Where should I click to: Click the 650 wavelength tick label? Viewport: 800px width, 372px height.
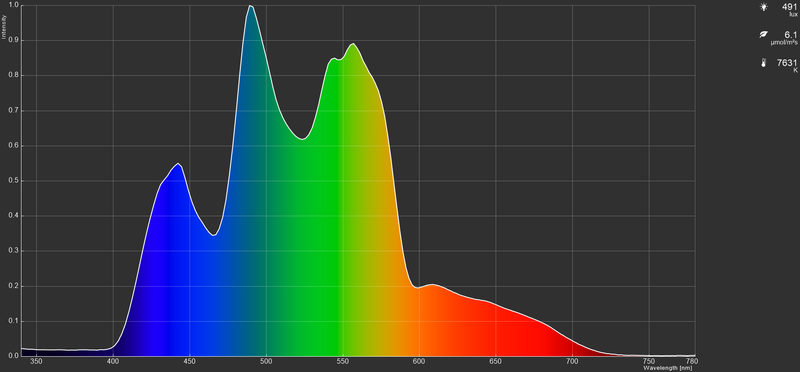point(495,361)
